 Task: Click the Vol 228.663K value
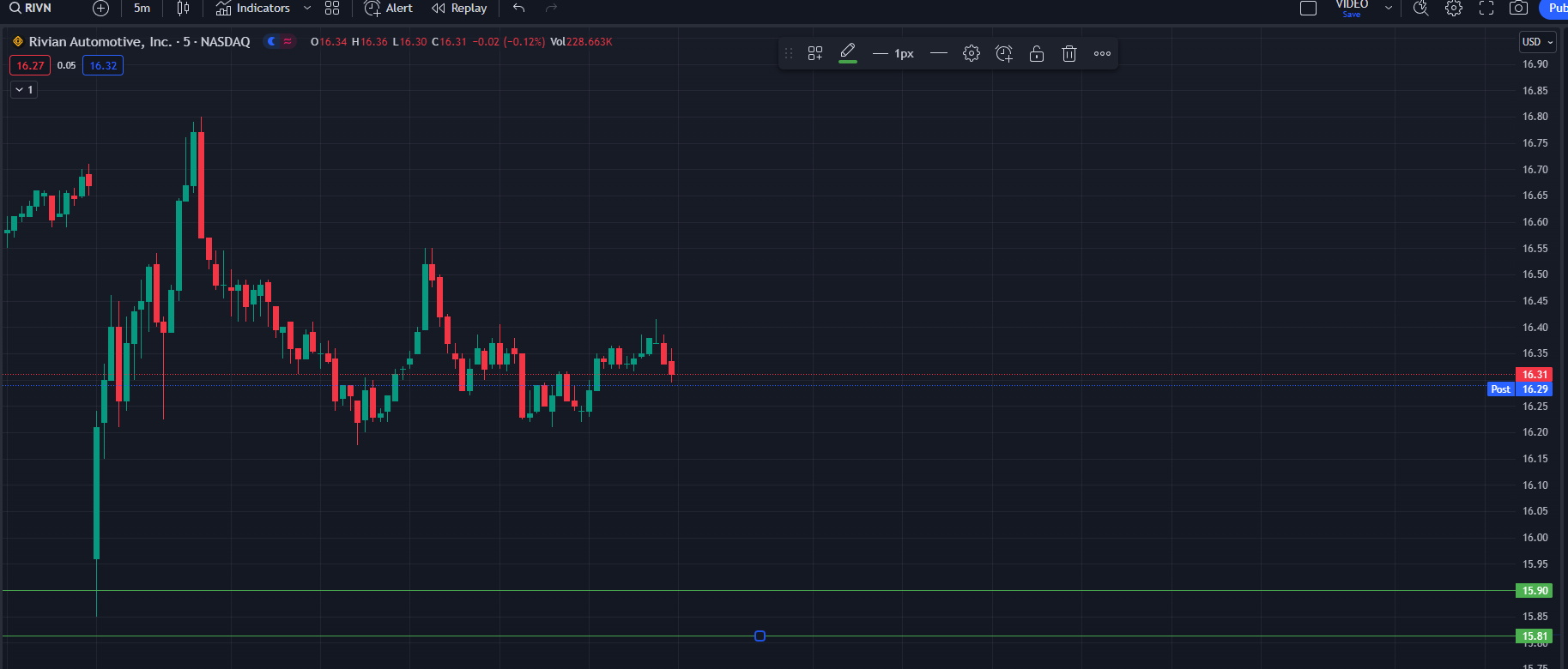pos(581,41)
